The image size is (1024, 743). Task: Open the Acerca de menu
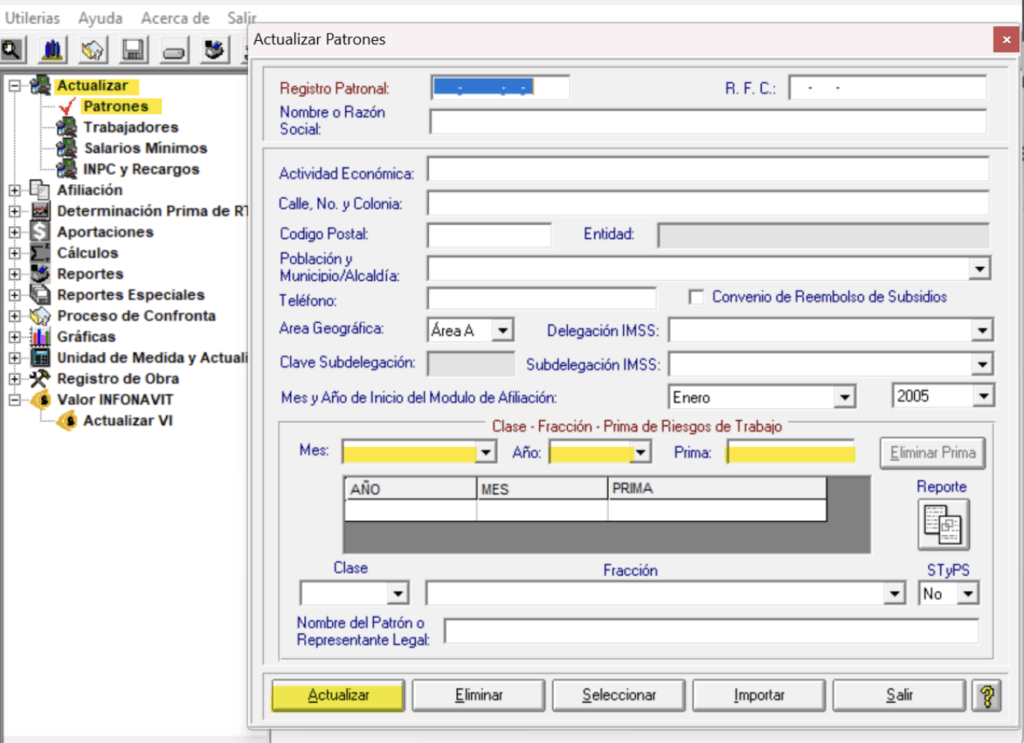pyautogui.click(x=175, y=18)
